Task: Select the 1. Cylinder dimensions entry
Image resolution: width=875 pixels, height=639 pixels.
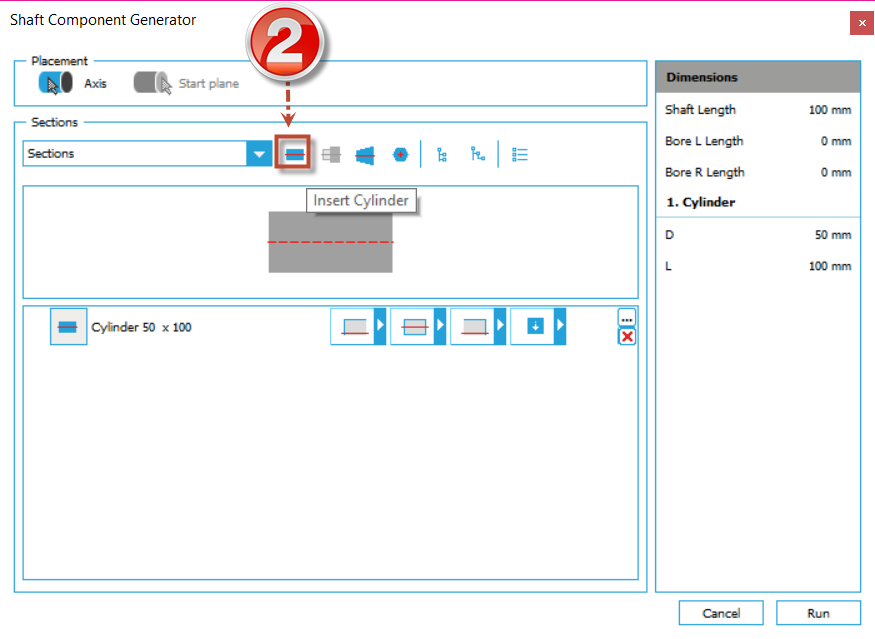Action: point(757,202)
